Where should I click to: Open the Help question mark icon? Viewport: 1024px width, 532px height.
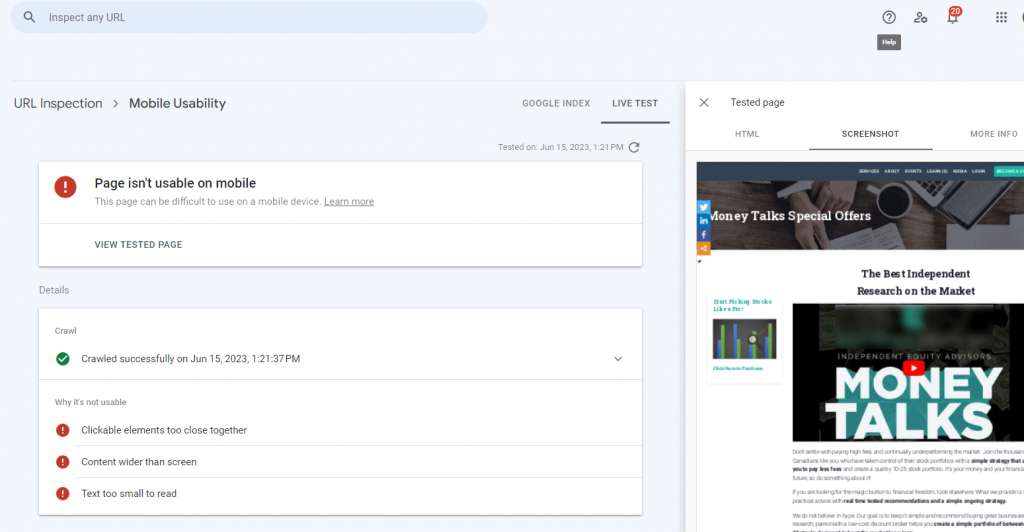[889, 18]
